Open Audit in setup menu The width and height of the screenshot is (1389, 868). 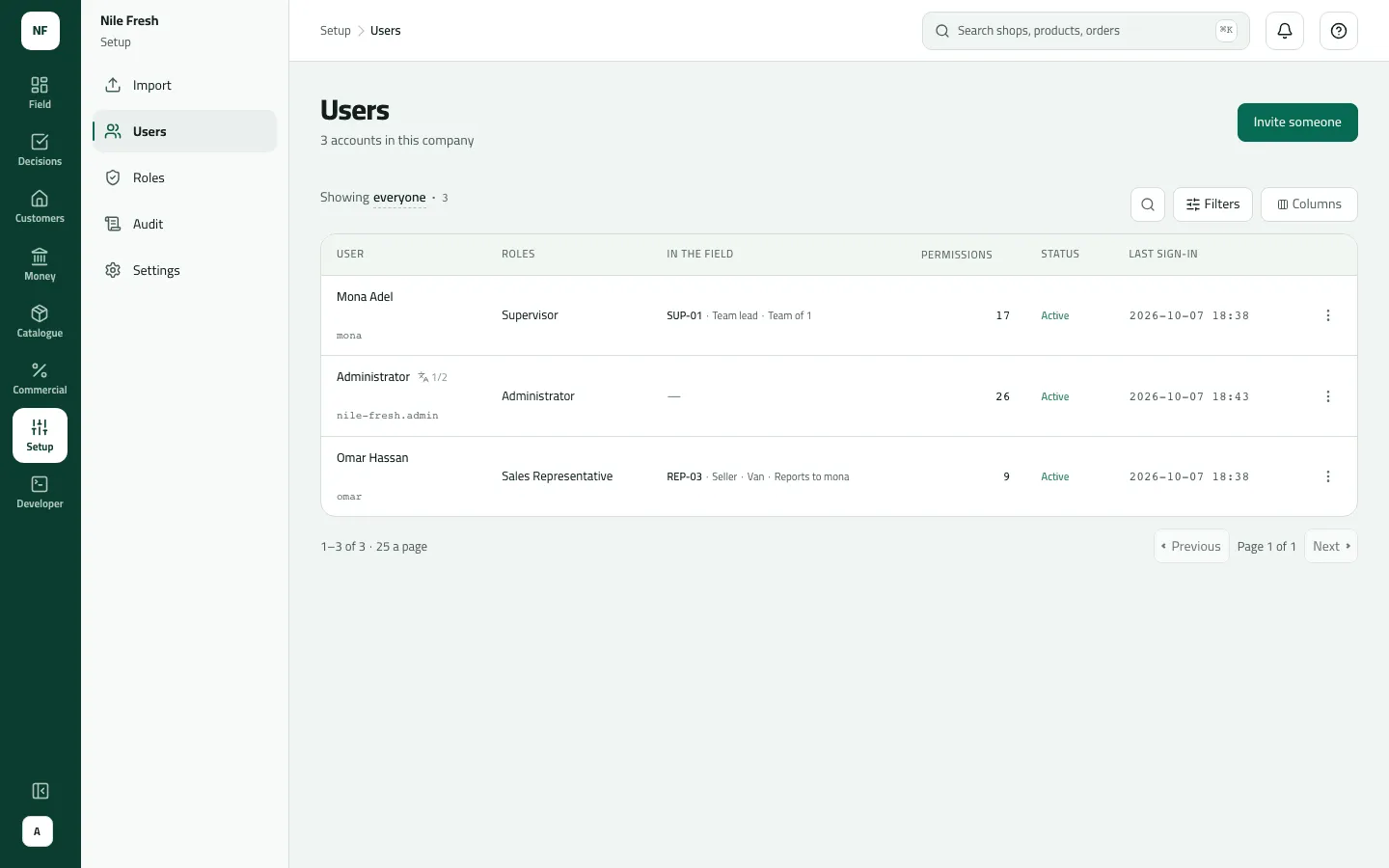tap(185, 224)
